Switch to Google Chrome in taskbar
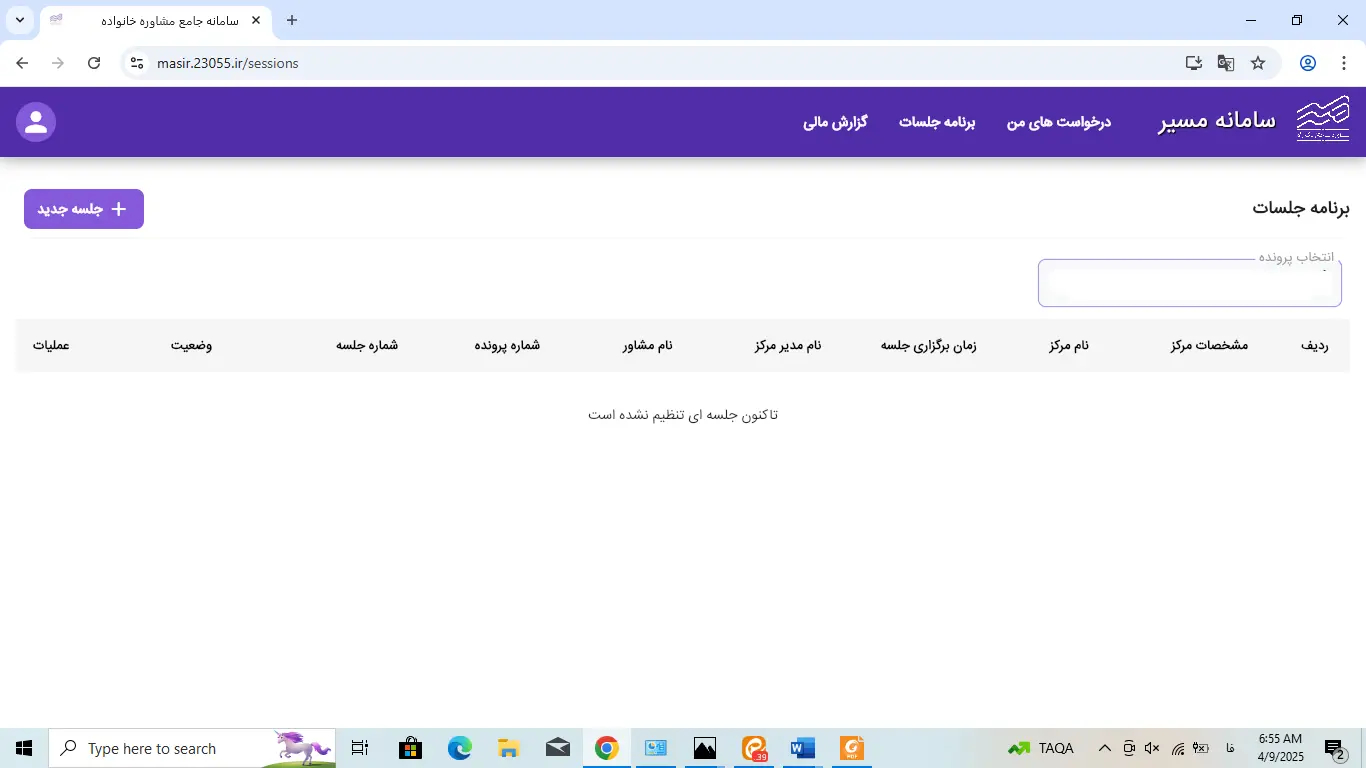1366x768 pixels. pyautogui.click(x=606, y=748)
